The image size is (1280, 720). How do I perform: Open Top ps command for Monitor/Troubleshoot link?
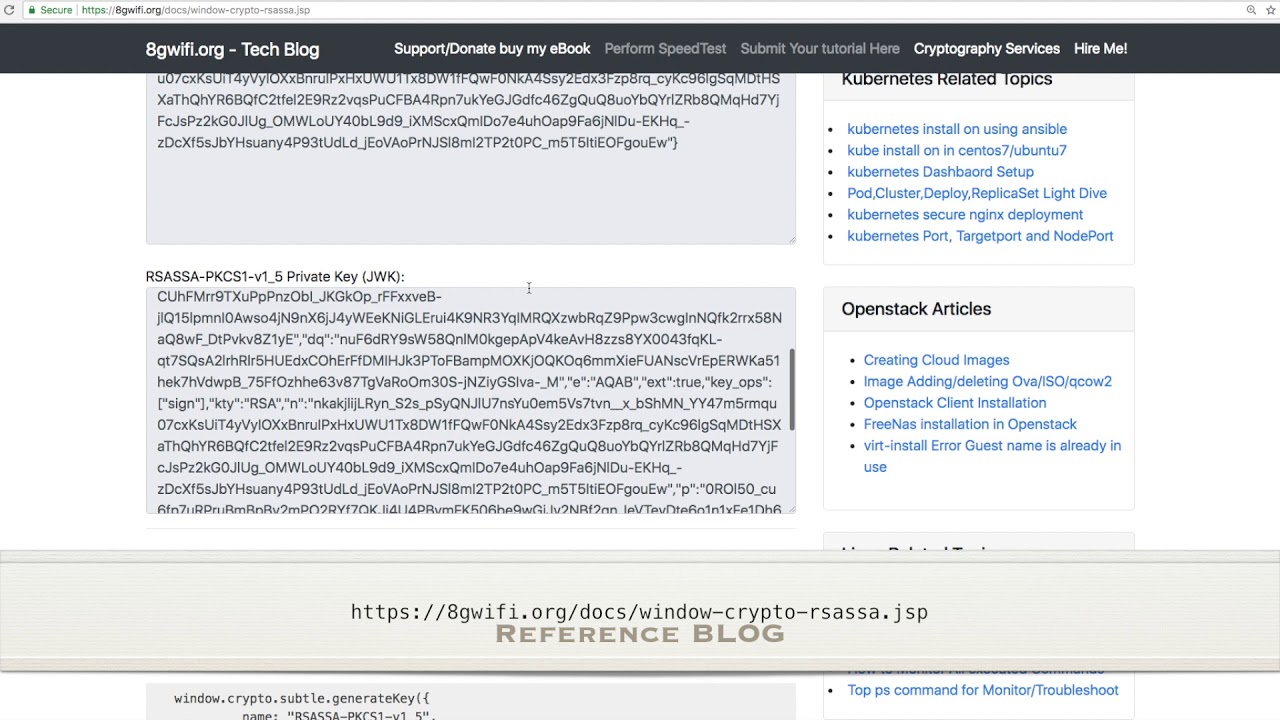(983, 690)
